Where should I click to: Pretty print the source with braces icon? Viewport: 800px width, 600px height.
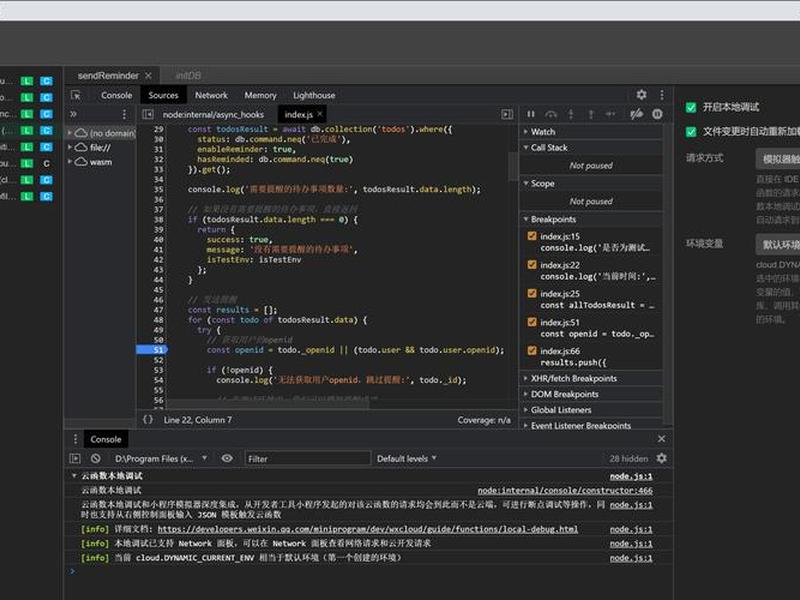click(x=148, y=420)
